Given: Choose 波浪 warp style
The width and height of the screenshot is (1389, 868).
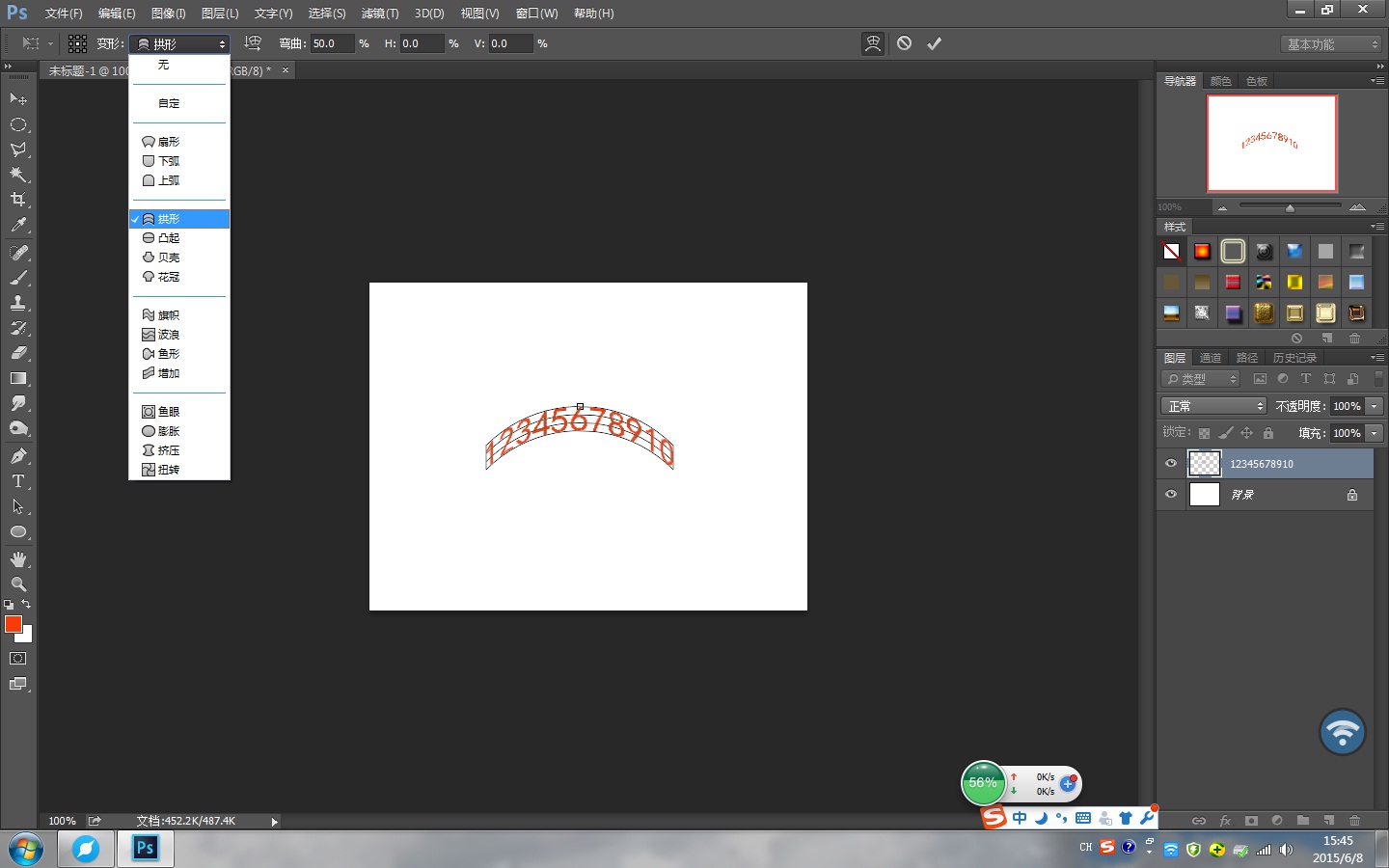Looking at the screenshot, I should 179,335.
